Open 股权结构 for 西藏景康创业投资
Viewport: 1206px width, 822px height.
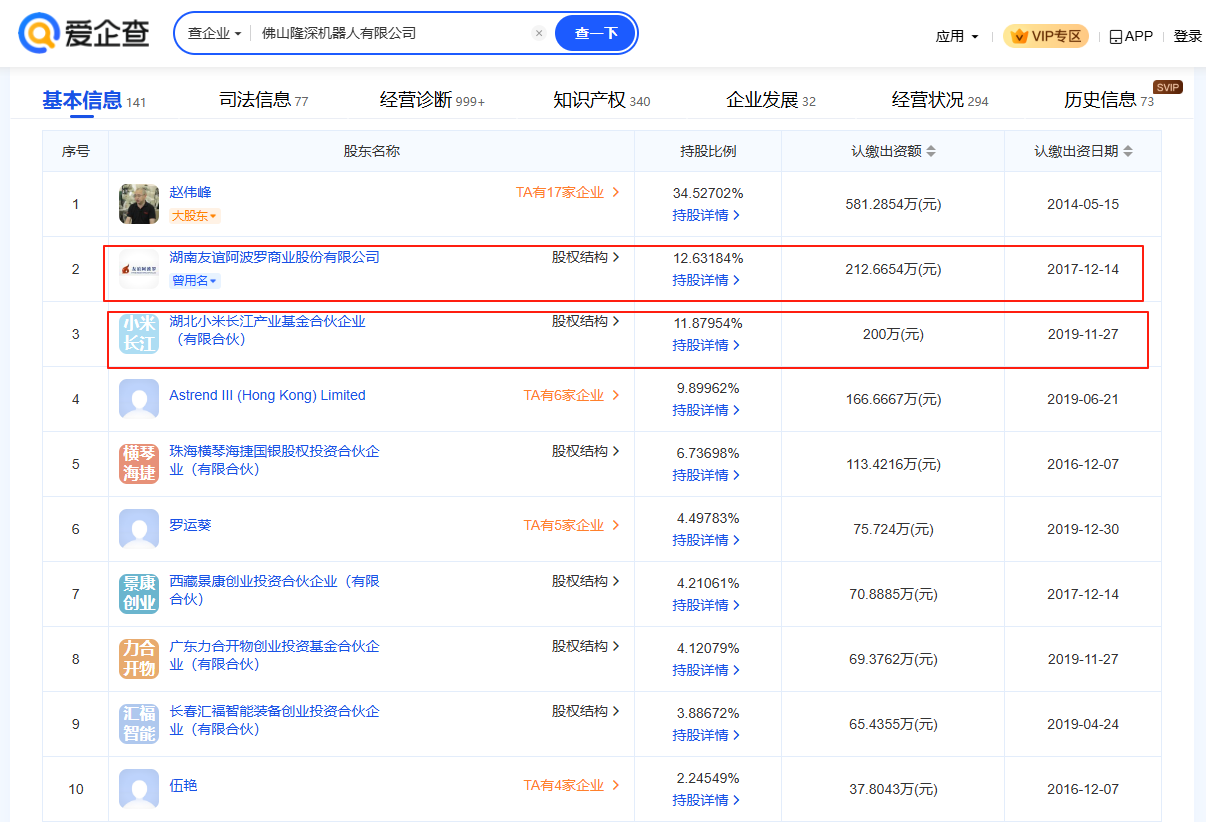(586, 581)
